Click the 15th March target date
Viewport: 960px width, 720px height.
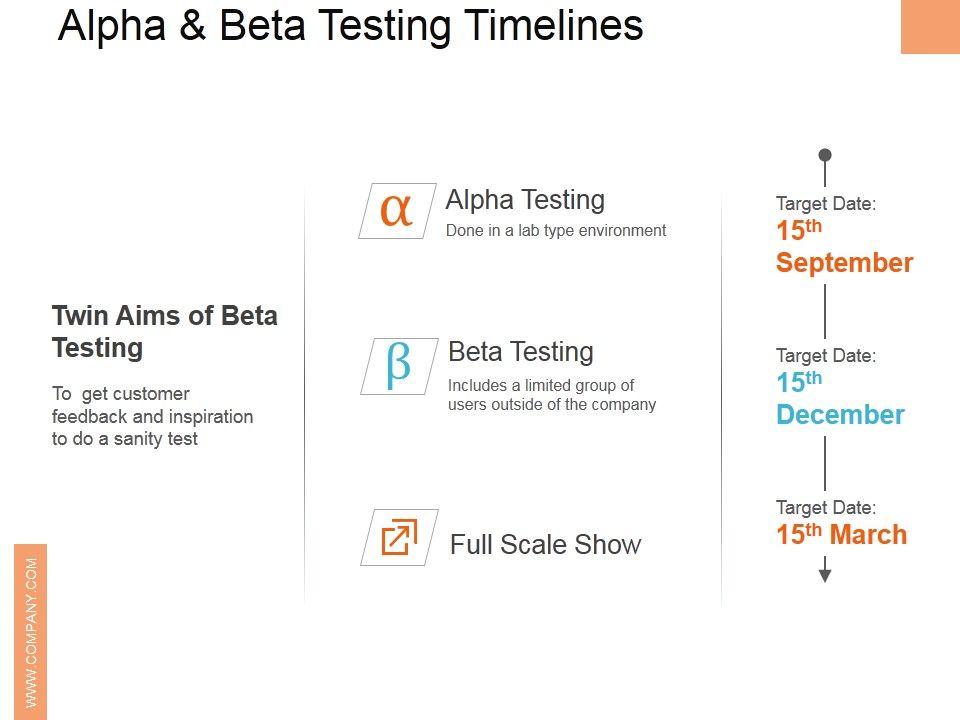(842, 535)
